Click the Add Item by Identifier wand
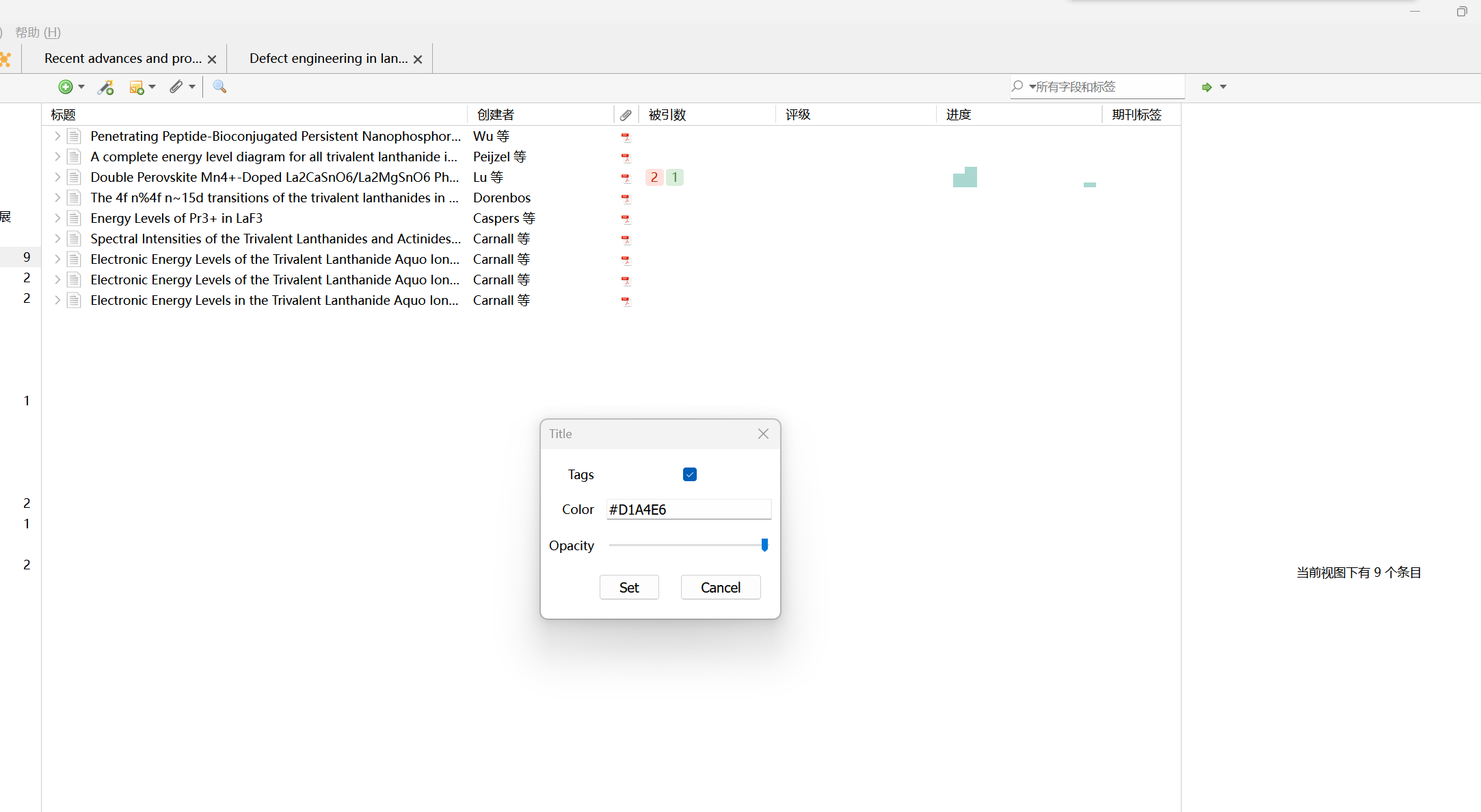The image size is (1481, 812). tap(105, 87)
